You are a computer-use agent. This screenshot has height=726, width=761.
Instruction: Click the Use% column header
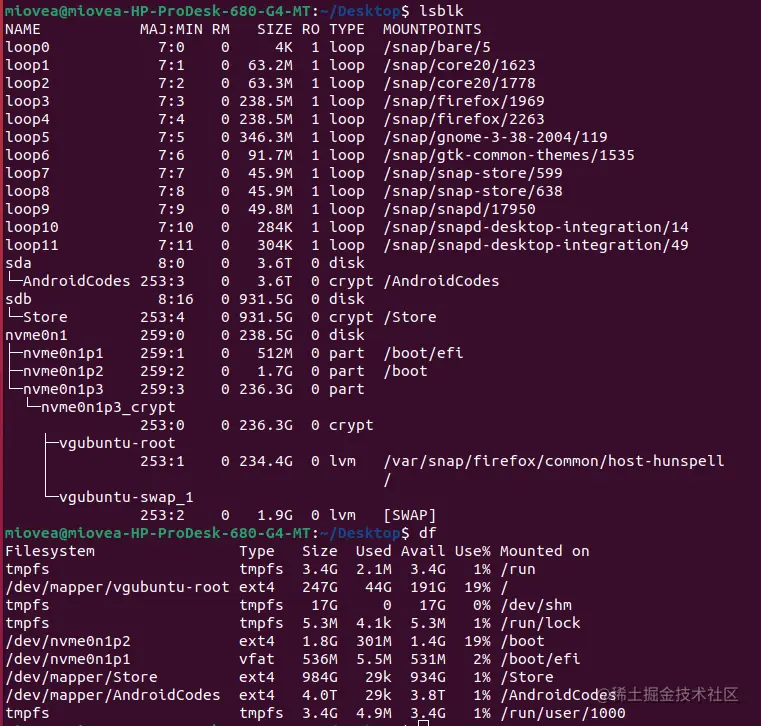(473, 551)
